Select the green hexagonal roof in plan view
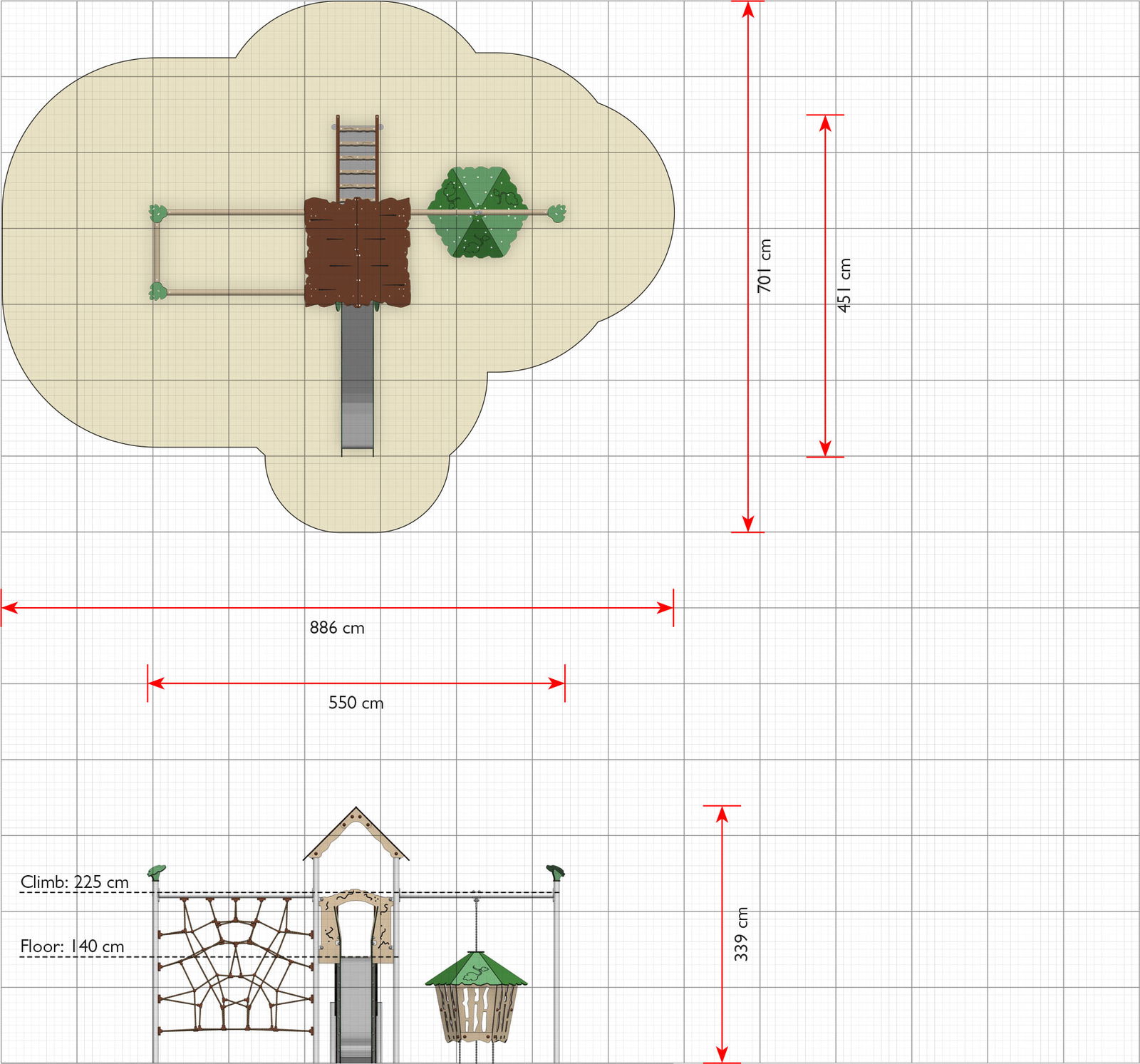 click(x=477, y=212)
